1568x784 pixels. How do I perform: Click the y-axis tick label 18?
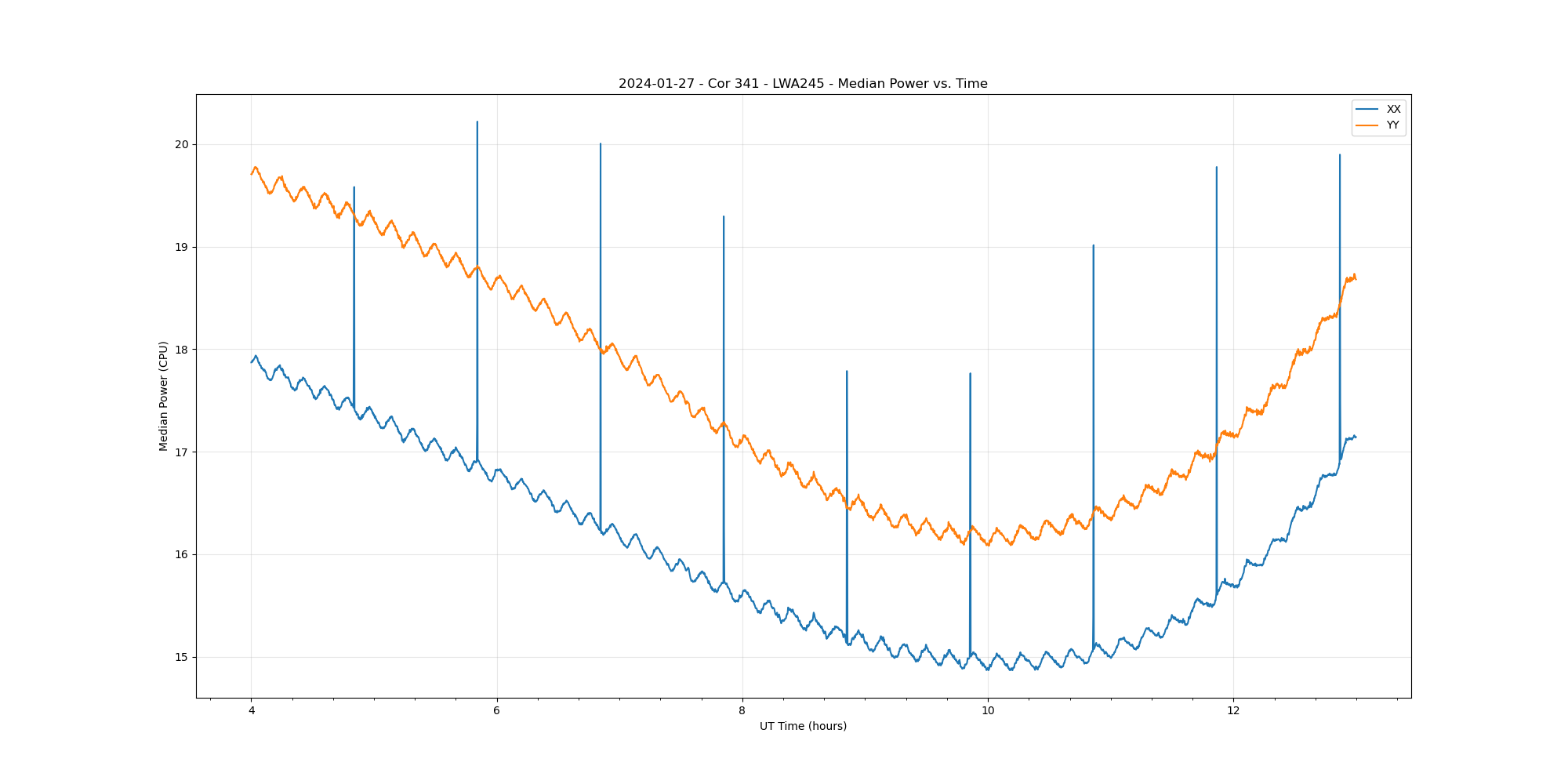[x=182, y=350]
